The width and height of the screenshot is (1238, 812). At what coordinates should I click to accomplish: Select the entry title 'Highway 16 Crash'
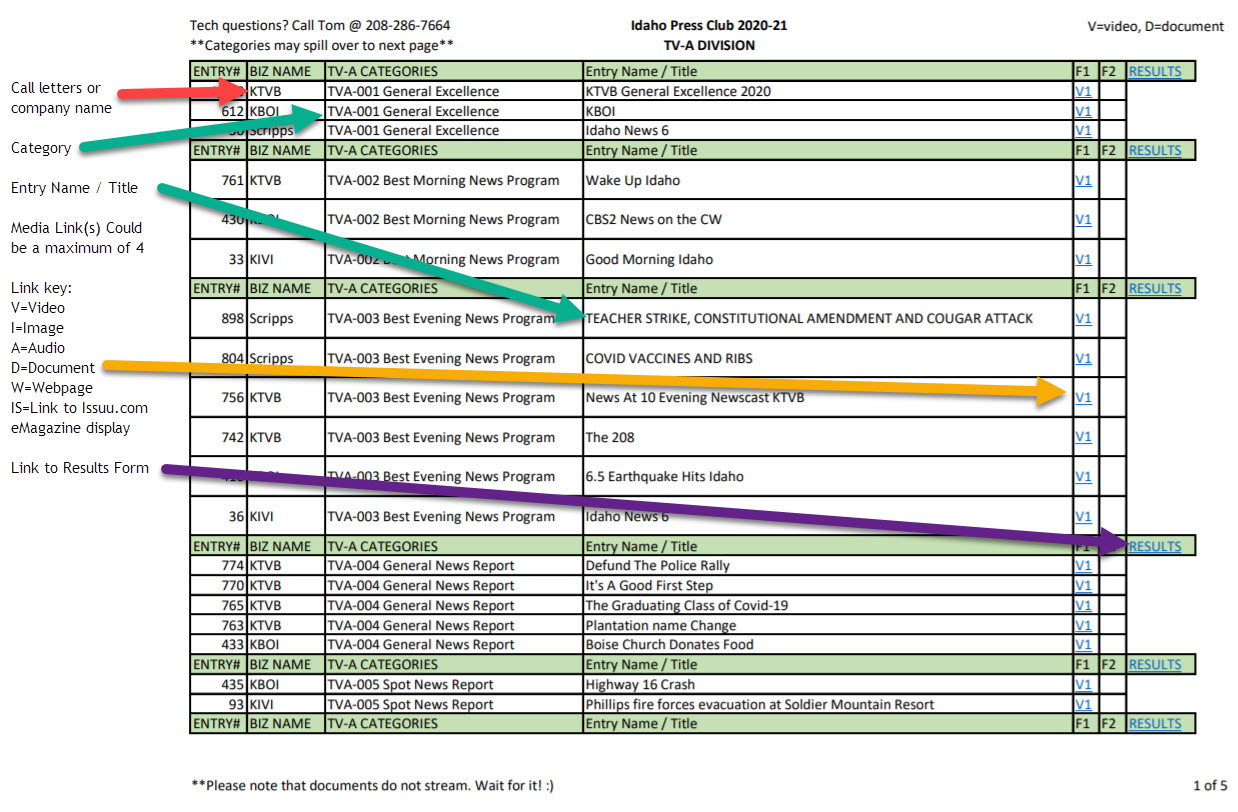(x=640, y=685)
